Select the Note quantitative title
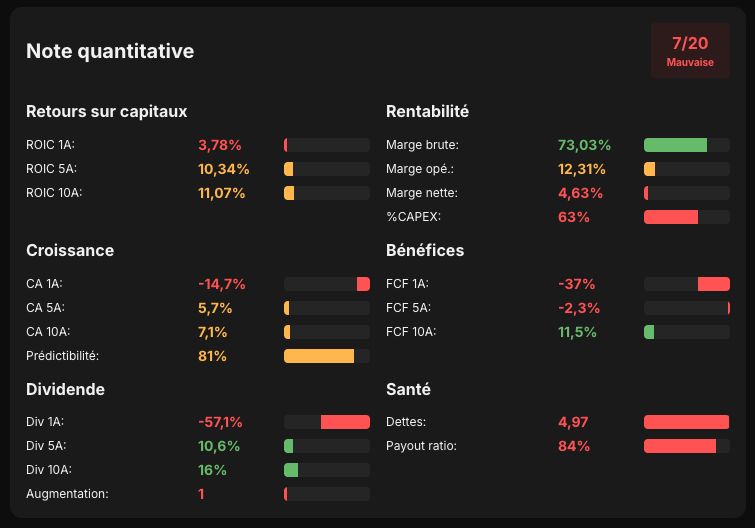The image size is (755, 528). tap(110, 51)
